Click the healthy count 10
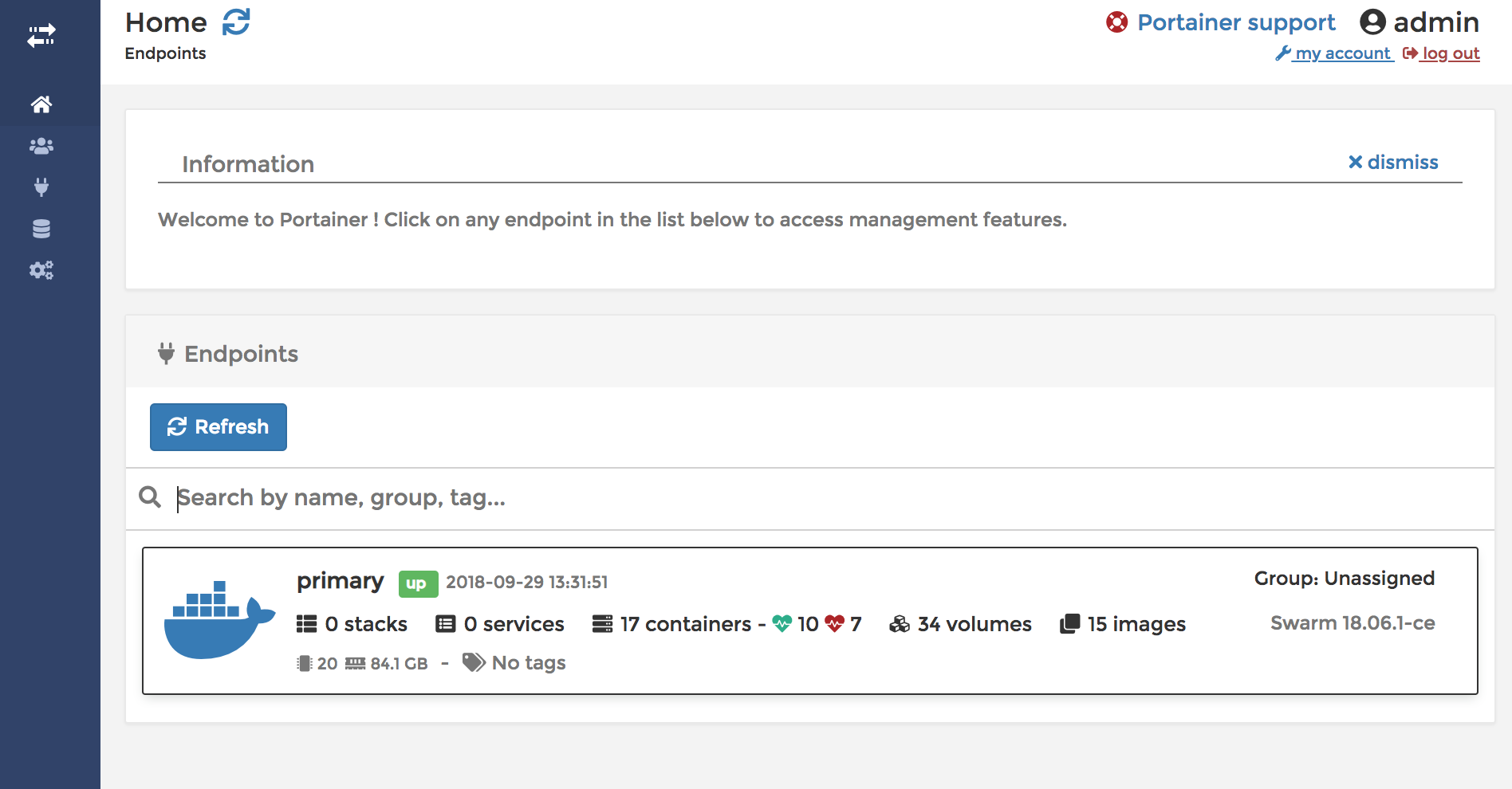The width and height of the screenshot is (1512, 789). [x=808, y=624]
